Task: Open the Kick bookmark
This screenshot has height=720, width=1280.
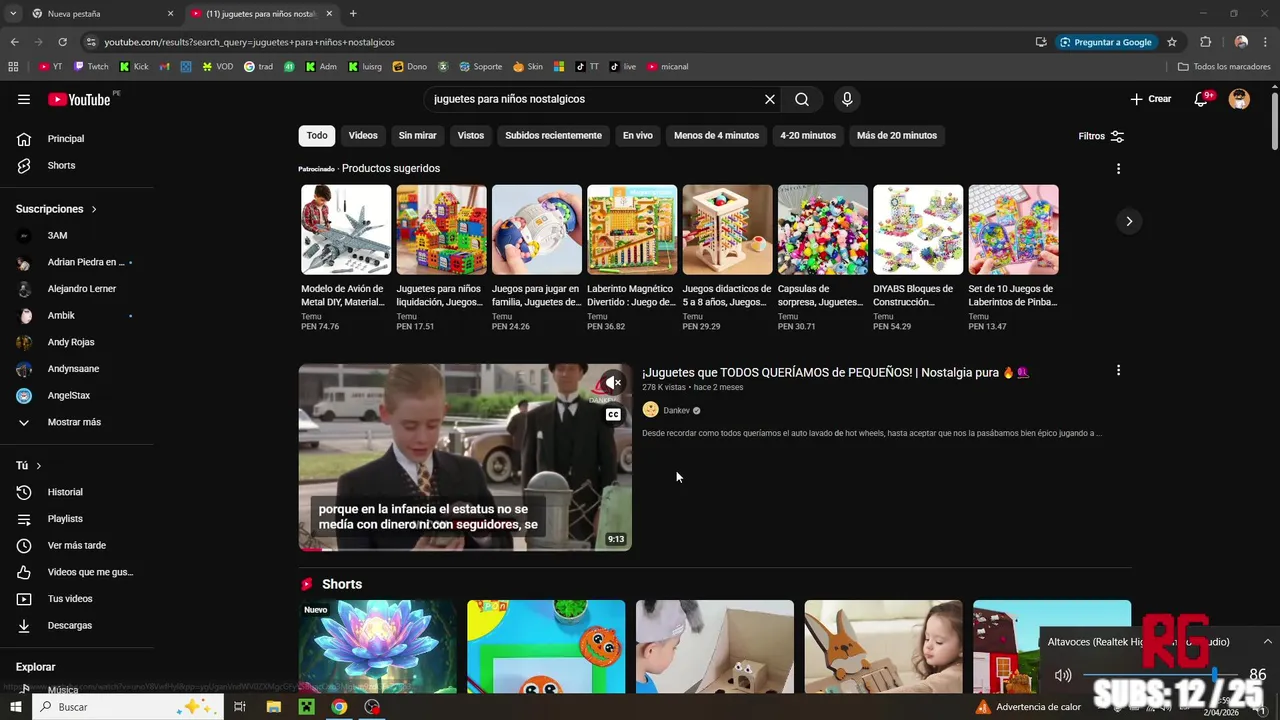Action: [x=134, y=67]
